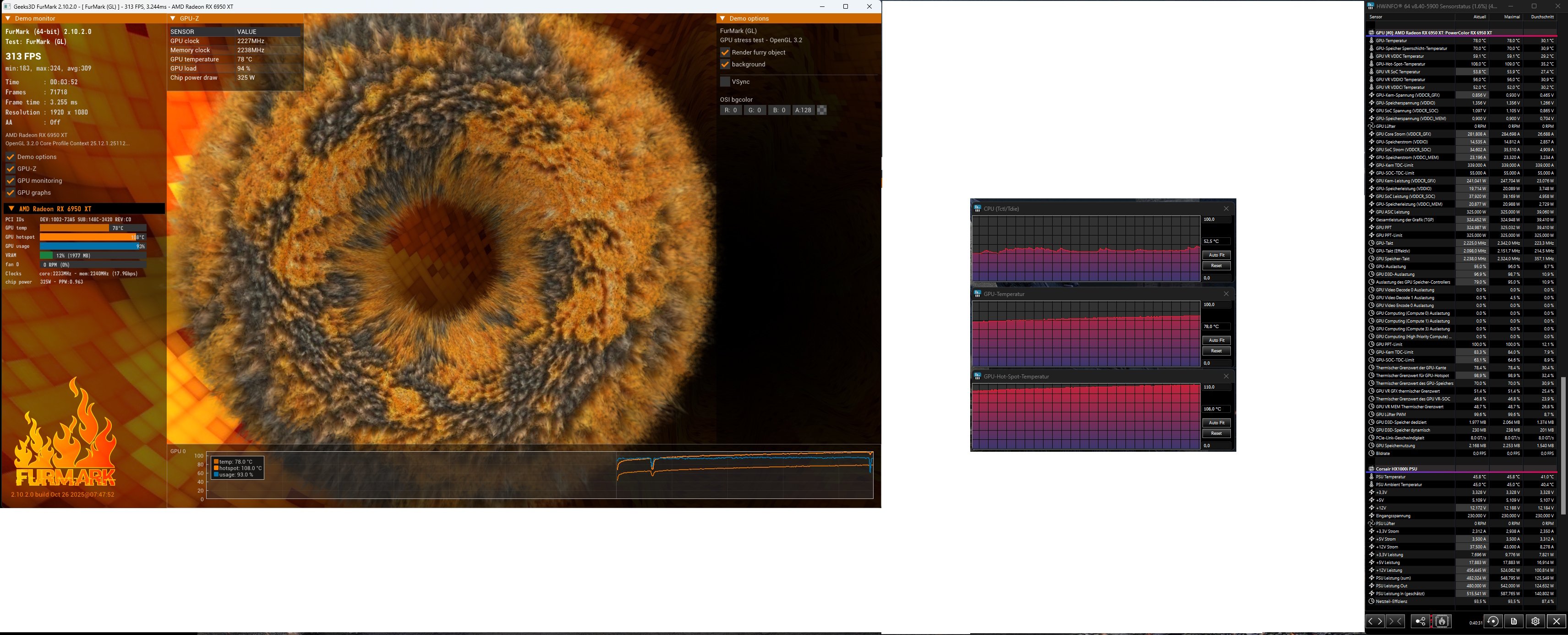
Task: Collapse the GPU-Z panel header
Action: [x=173, y=18]
